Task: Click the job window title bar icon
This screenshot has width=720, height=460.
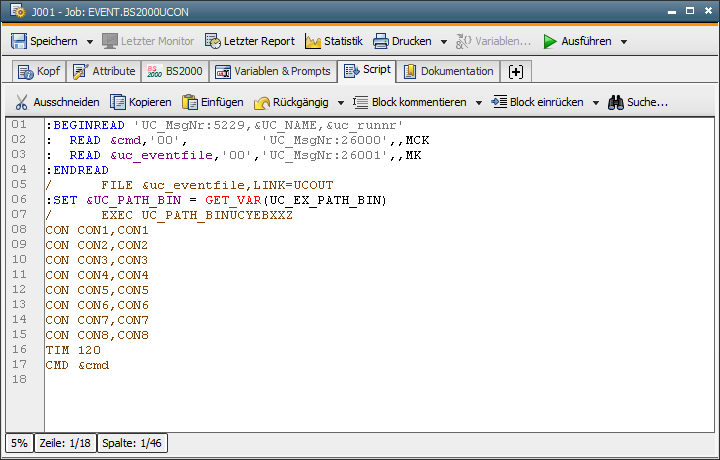Action: tap(18, 11)
